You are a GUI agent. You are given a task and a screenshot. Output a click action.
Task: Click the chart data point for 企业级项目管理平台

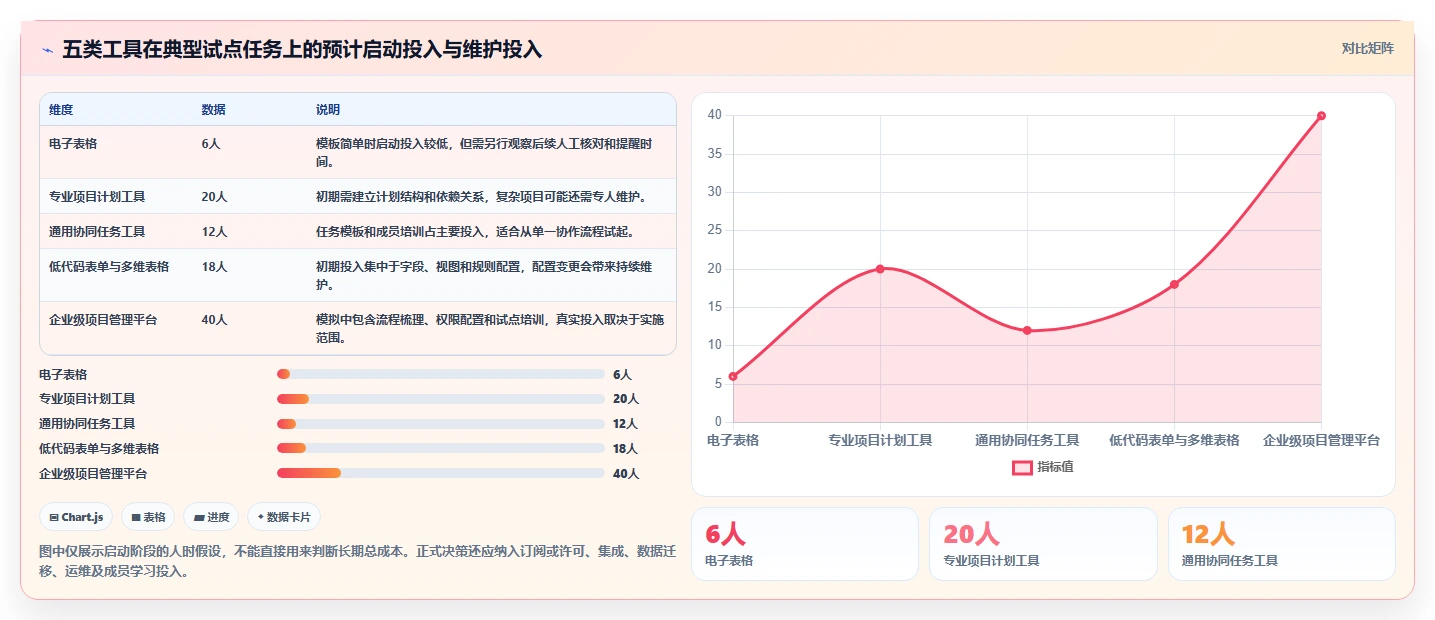[1321, 115]
